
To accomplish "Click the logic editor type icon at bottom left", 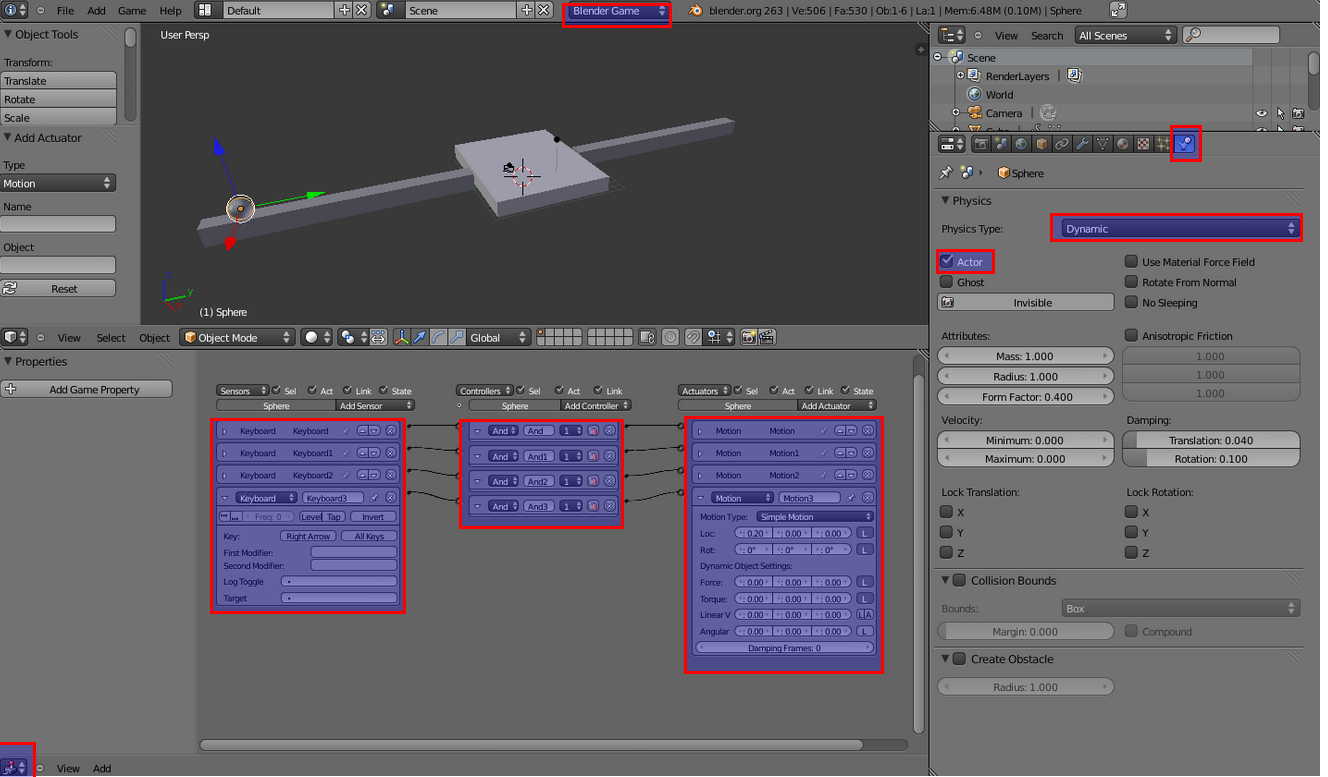I will tap(14, 768).
